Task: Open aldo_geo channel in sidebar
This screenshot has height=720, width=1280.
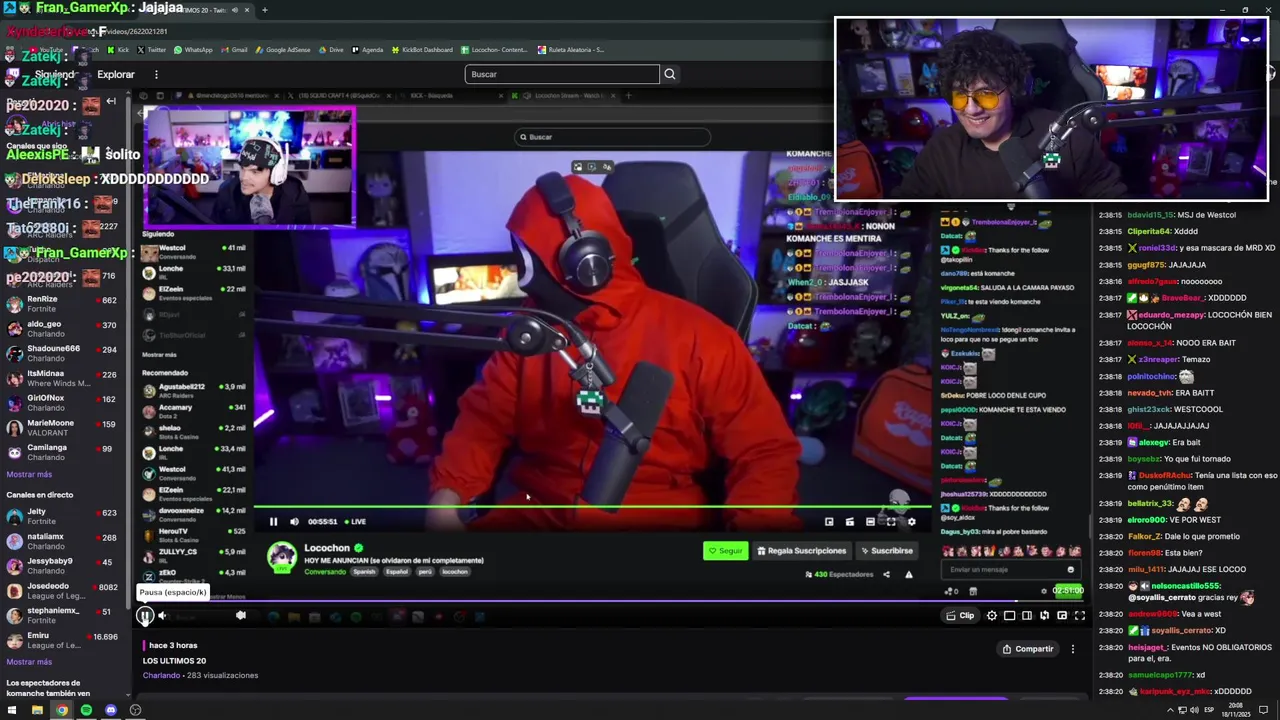Action: coord(62,329)
